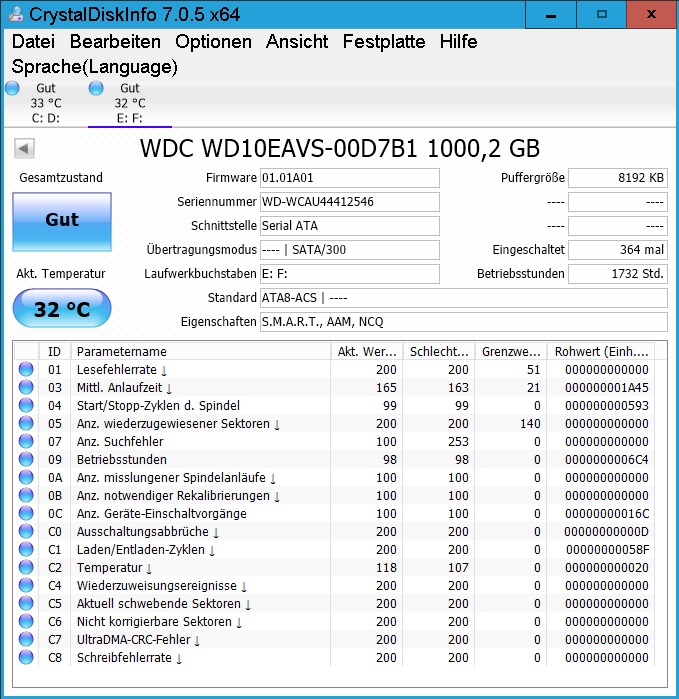Click raw value 000000001A45
This screenshot has height=699, width=679.
607,388
